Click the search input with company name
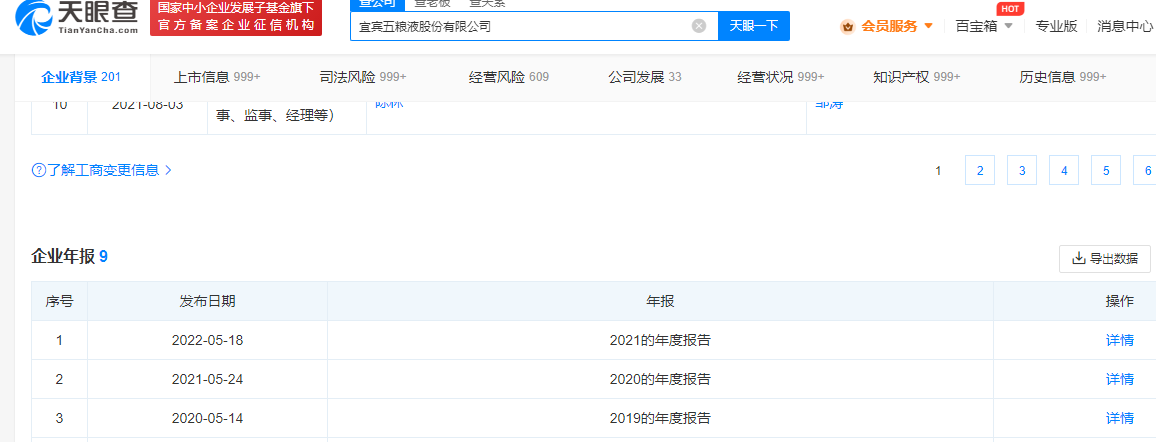The width and height of the screenshot is (1156, 442). click(x=520, y=26)
